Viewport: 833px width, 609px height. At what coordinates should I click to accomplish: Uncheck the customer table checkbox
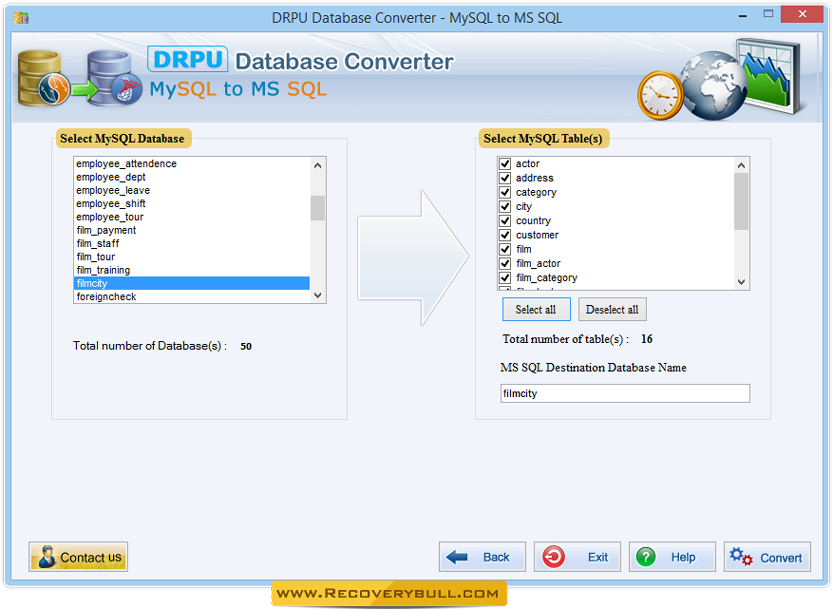(505, 235)
